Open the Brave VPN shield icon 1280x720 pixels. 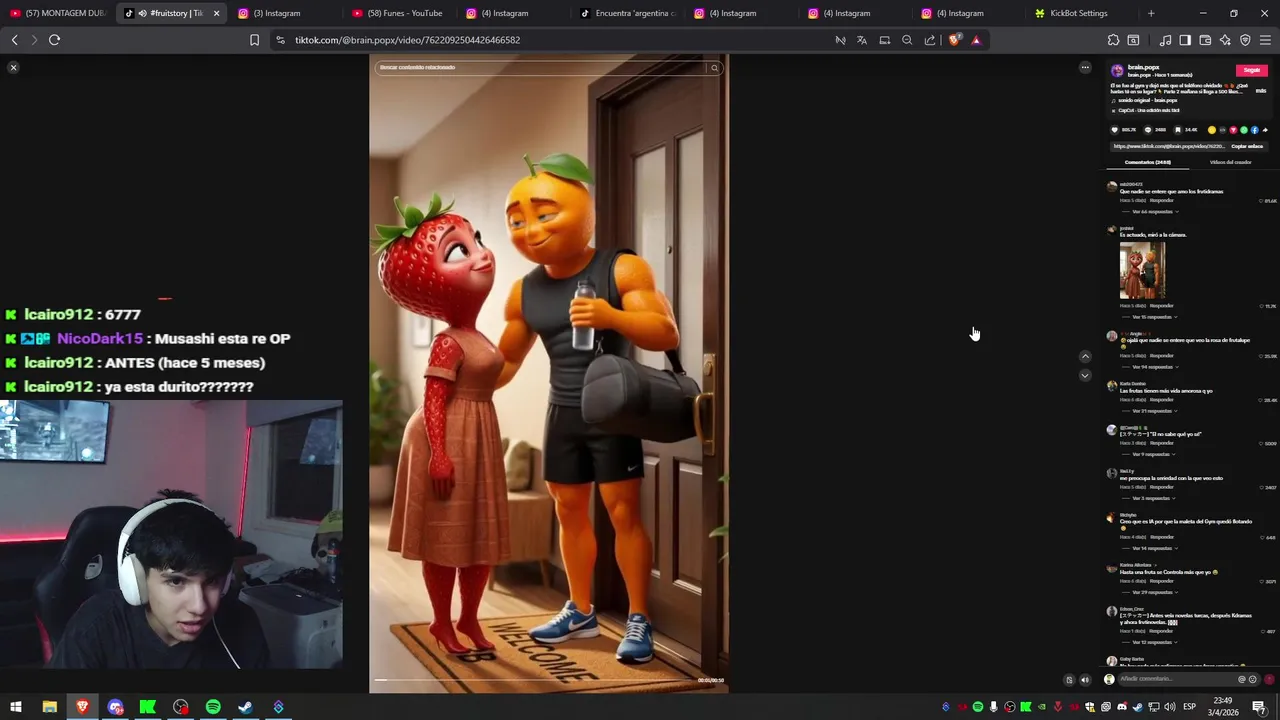pos(1245,40)
